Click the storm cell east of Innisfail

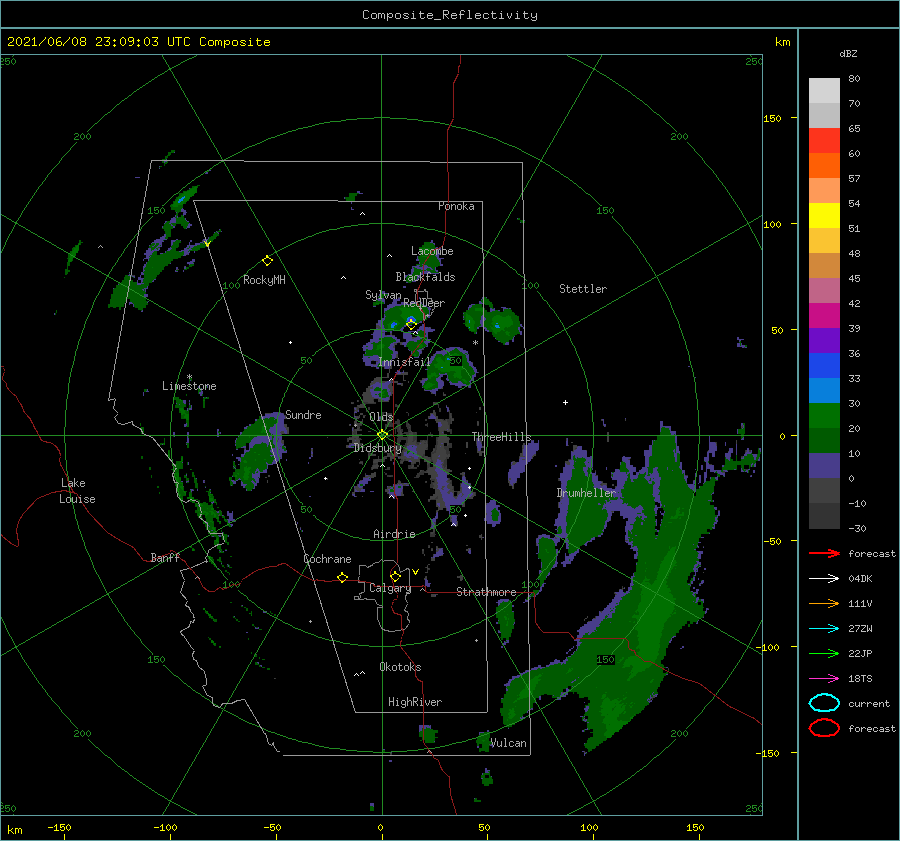[x=450, y=369]
